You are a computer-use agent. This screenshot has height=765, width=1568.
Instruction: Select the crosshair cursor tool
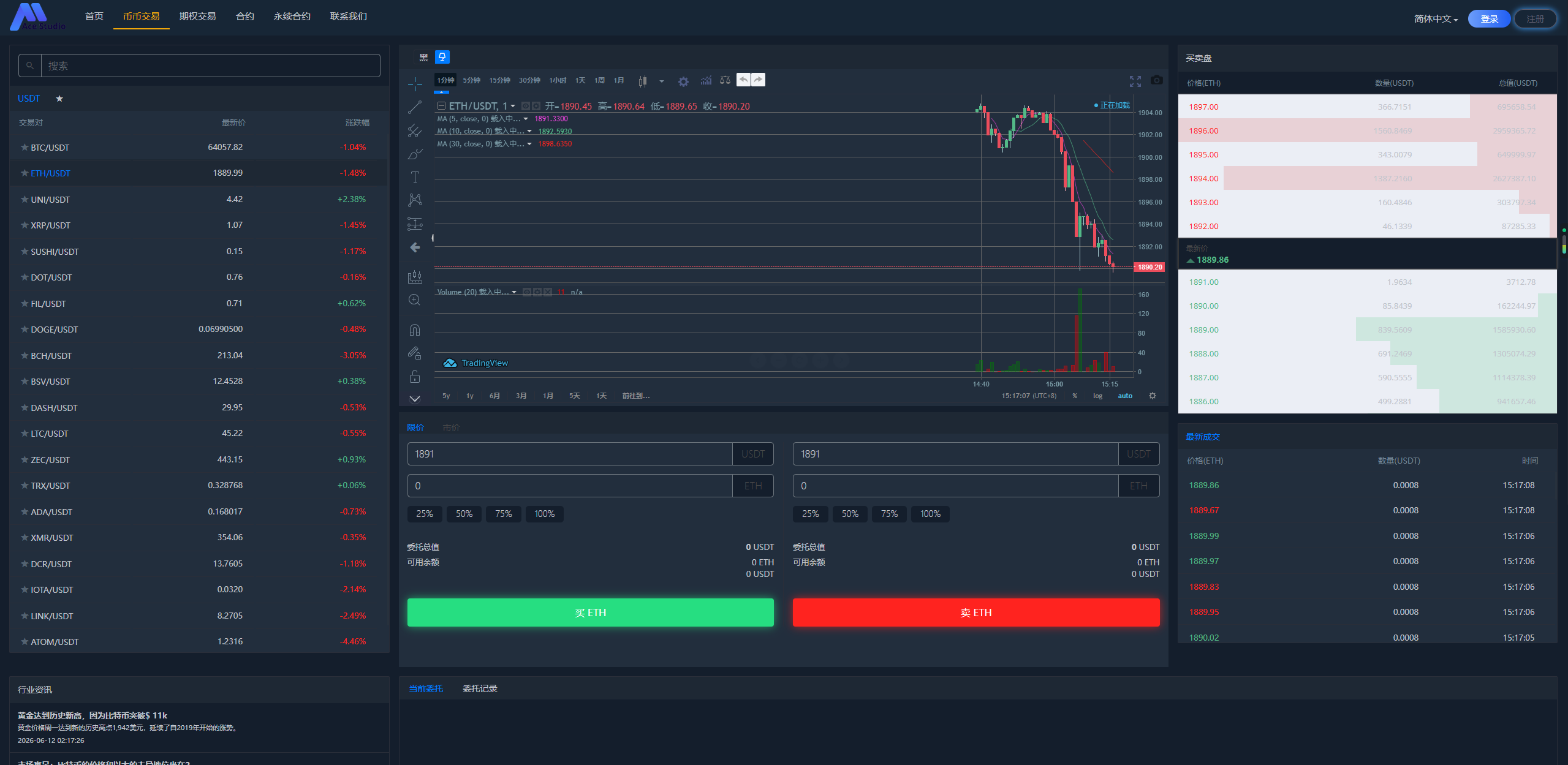[x=415, y=84]
